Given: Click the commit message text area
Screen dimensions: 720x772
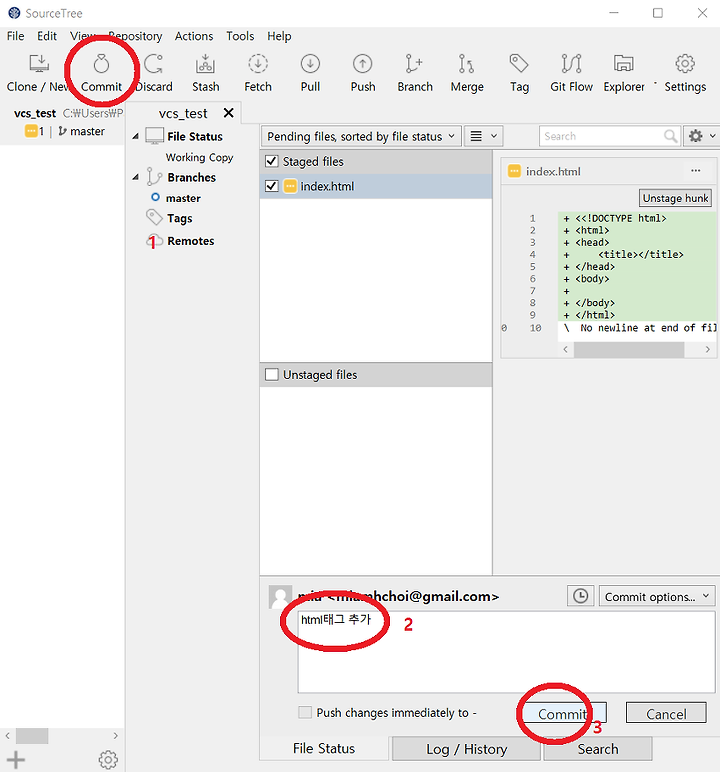Looking at the screenshot, I should point(506,652).
